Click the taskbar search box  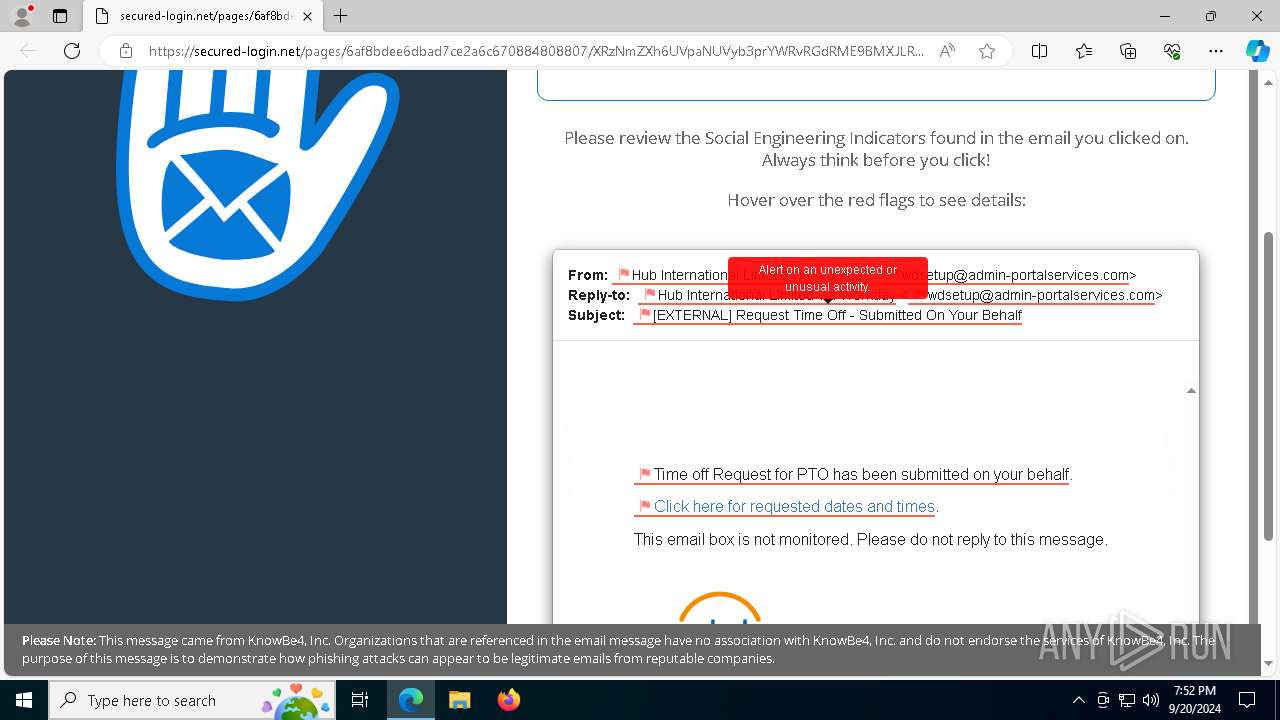coord(192,700)
